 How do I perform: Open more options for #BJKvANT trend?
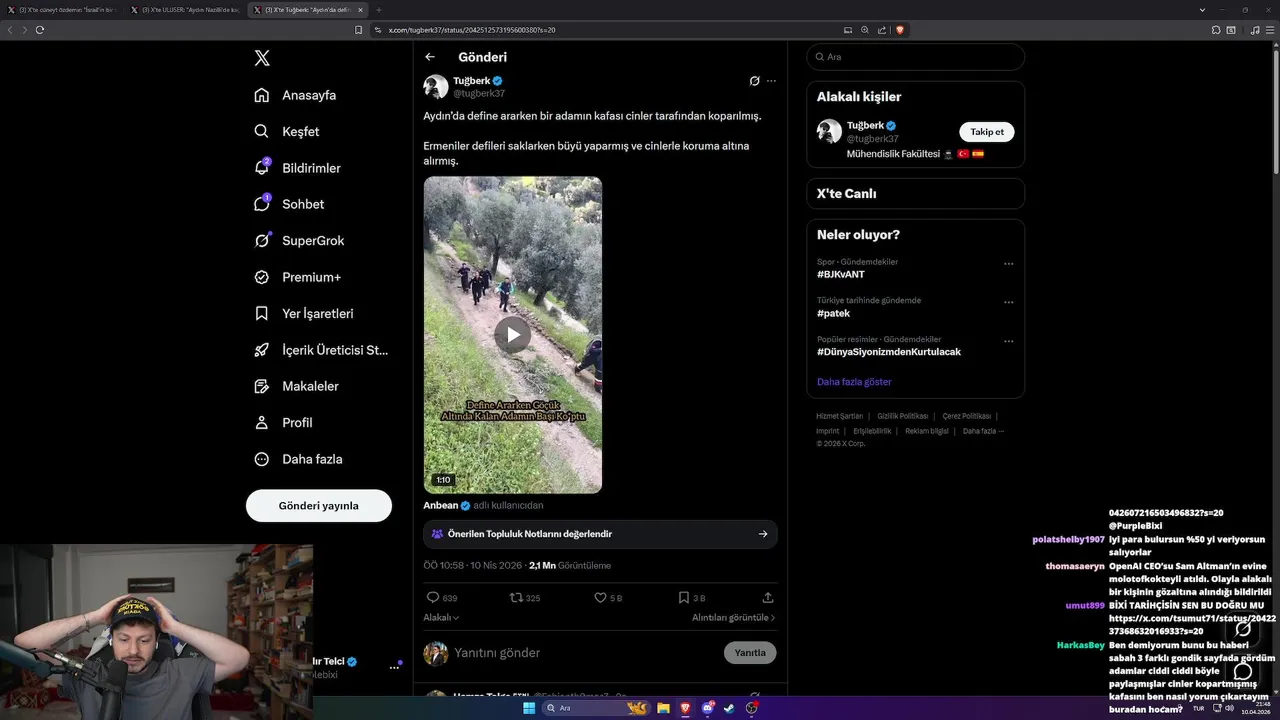pos(1008,264)
